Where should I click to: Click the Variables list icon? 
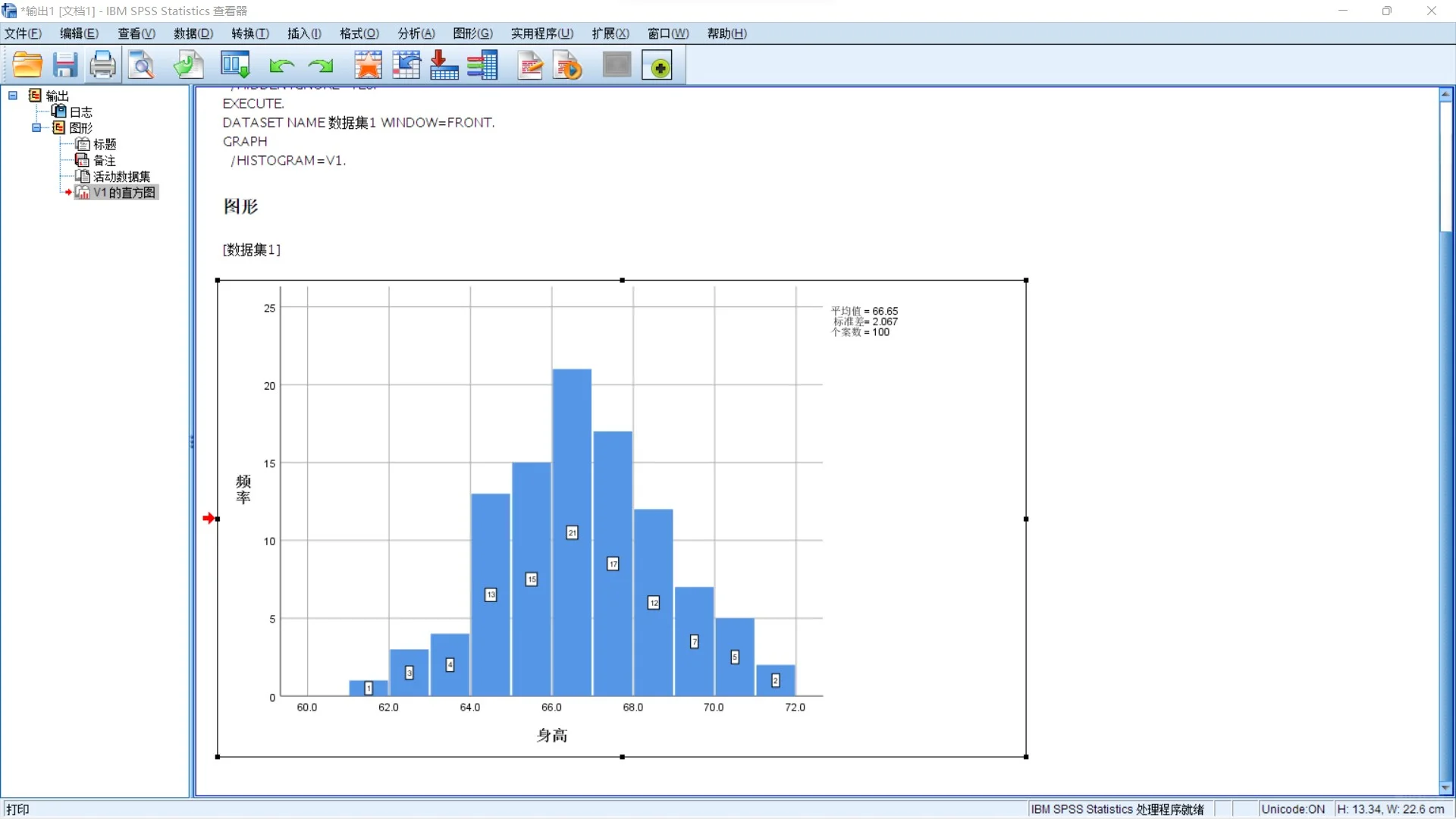pyautogui.click(x=482, y=65)
